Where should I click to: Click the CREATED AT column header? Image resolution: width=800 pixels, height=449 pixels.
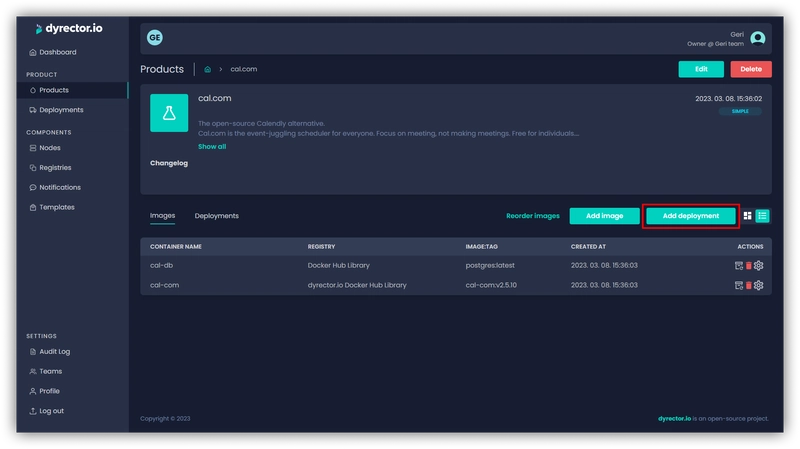[x=588, y=246]
